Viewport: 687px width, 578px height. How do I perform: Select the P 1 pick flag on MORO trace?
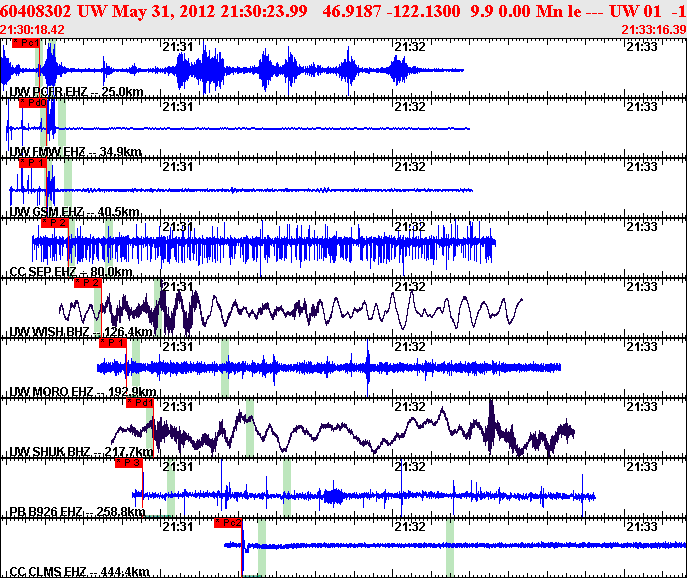tap(113, 343)
